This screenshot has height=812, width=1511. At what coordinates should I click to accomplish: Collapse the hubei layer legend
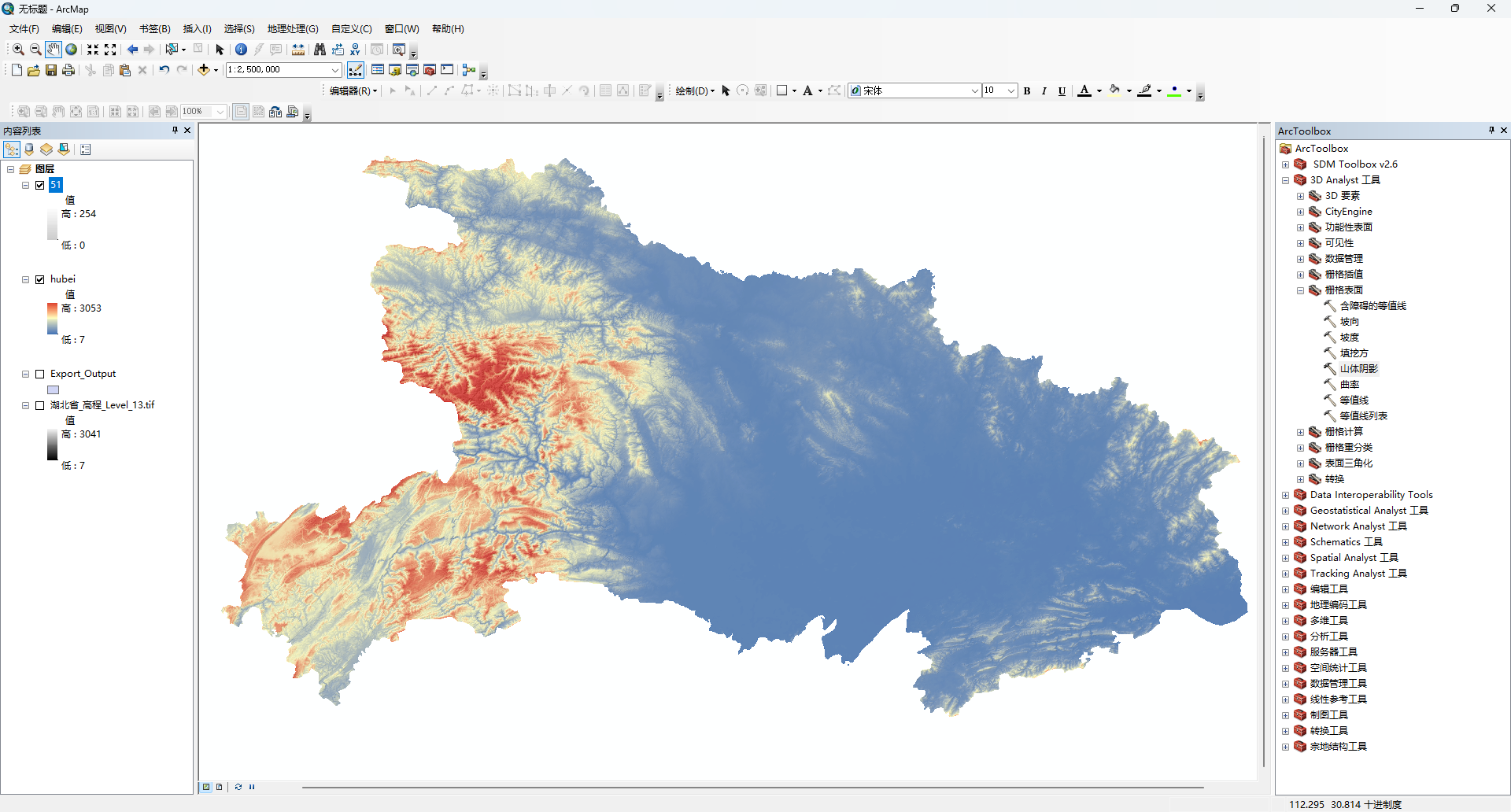point(25,279)
